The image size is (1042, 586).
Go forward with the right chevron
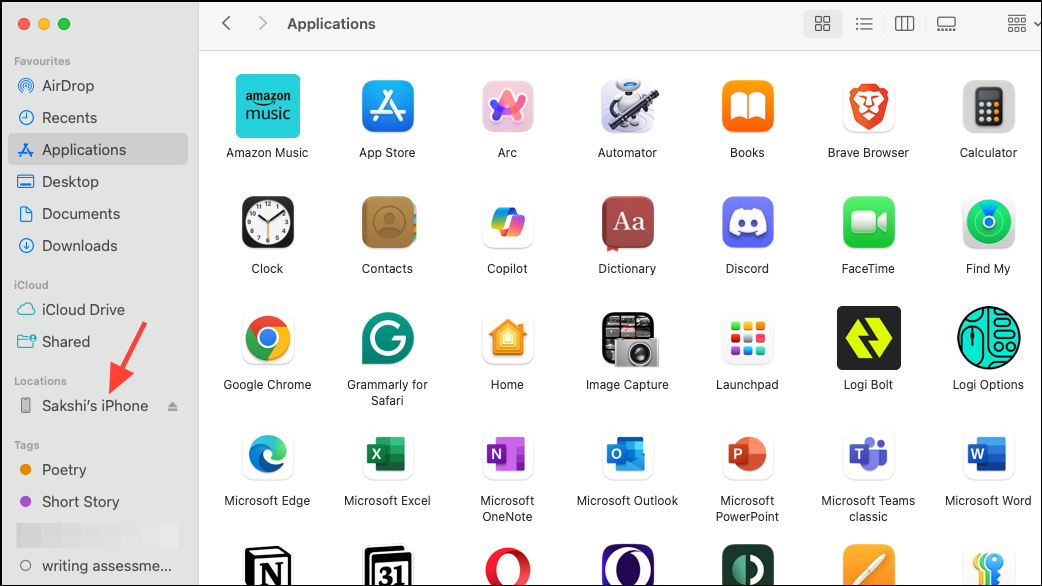(262, 23)
